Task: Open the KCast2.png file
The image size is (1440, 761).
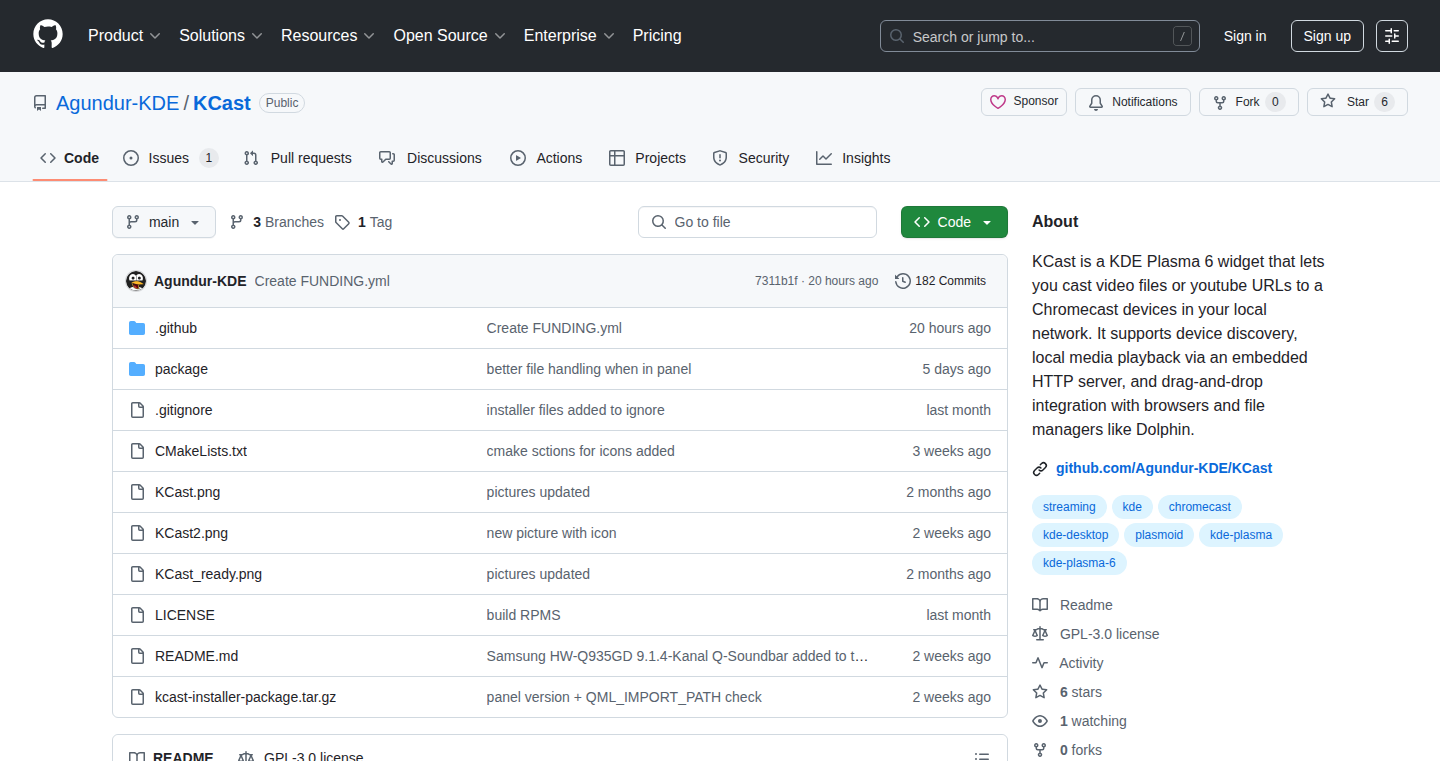Action: coord(192,533)
